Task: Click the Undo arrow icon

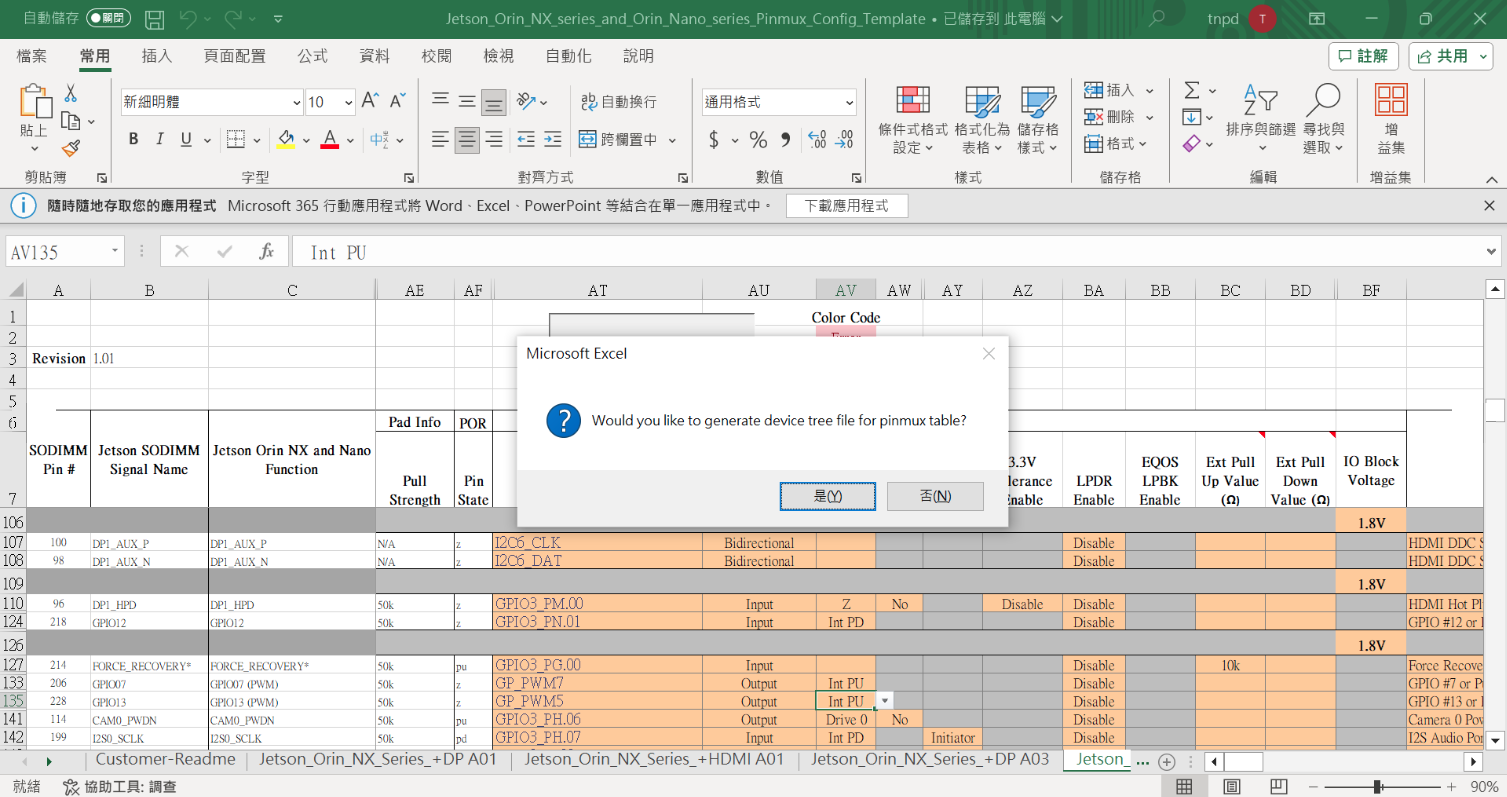Action: click(189, 19)
